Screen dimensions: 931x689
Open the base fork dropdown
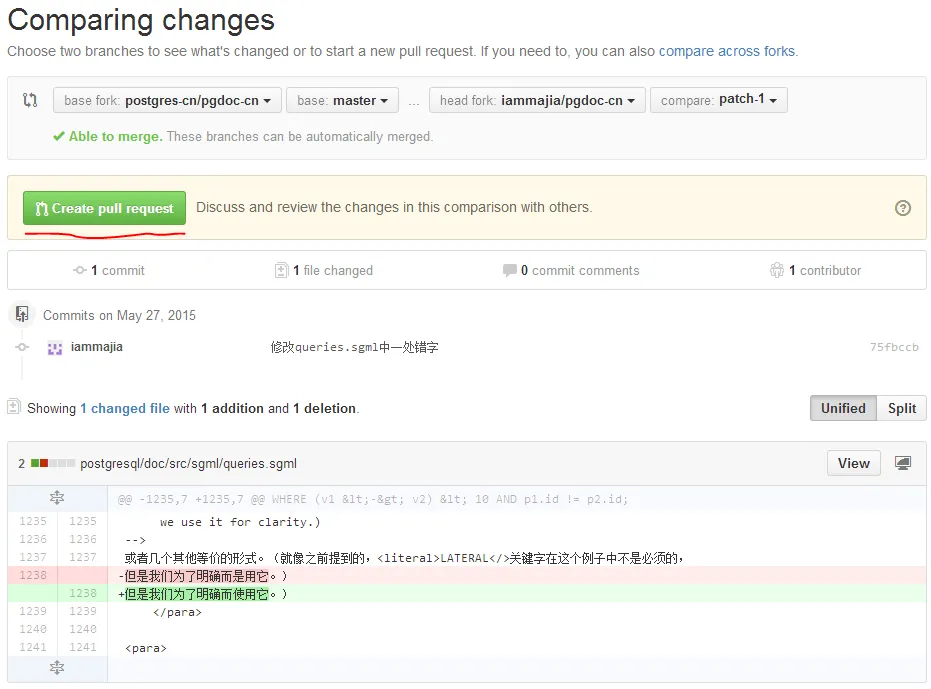point(167,100)
